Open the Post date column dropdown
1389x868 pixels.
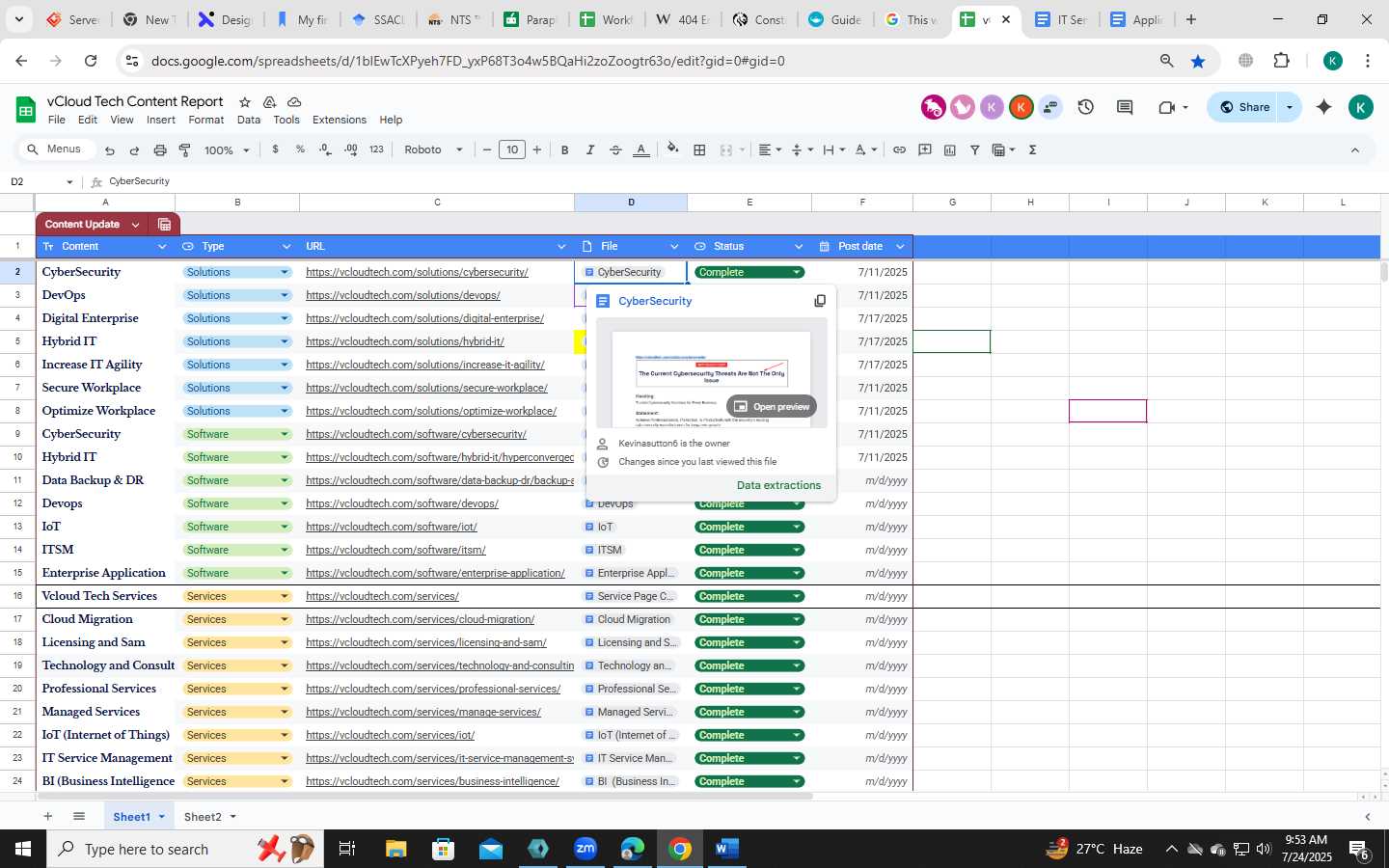point(900,247)
